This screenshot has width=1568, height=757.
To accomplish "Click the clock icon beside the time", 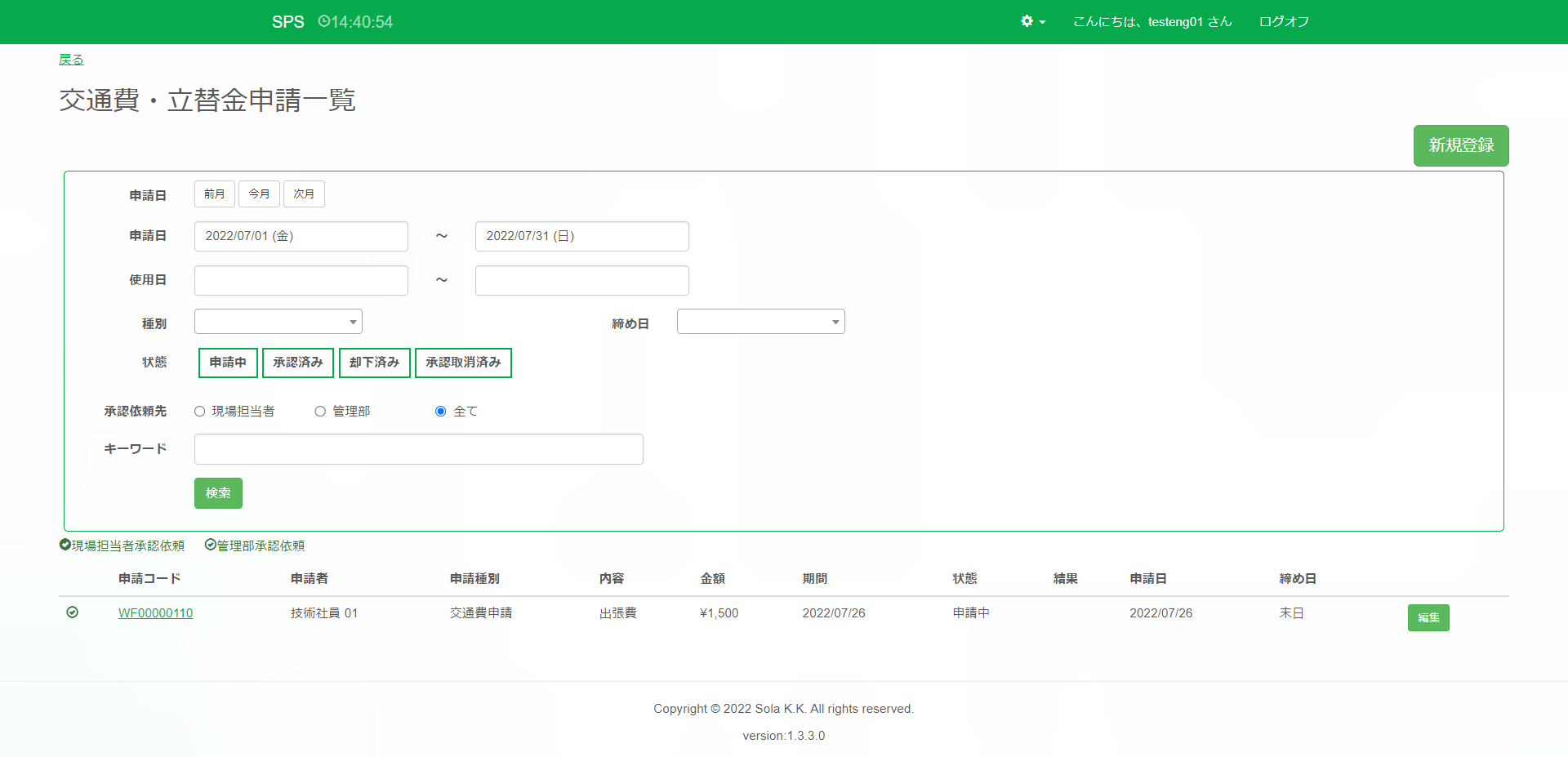I will point(323,21).
